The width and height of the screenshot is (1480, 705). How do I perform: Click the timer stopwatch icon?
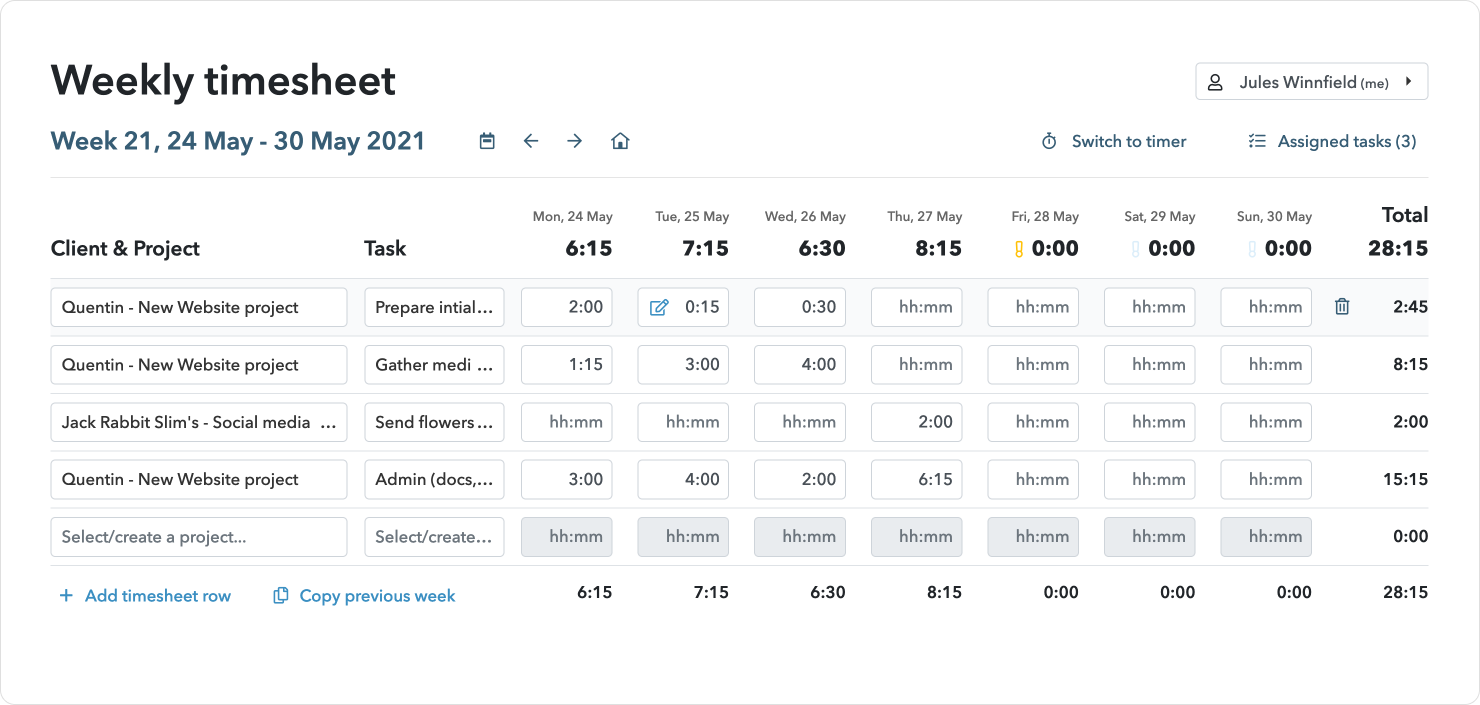coord(1049,141)
